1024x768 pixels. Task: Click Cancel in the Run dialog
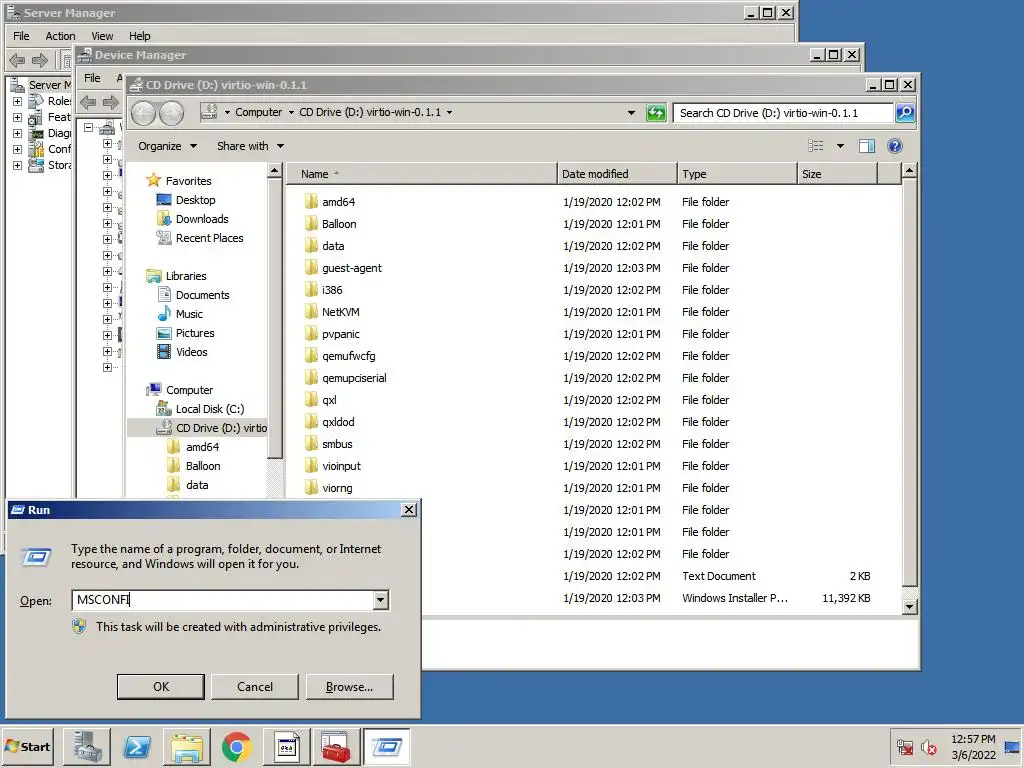255,686
